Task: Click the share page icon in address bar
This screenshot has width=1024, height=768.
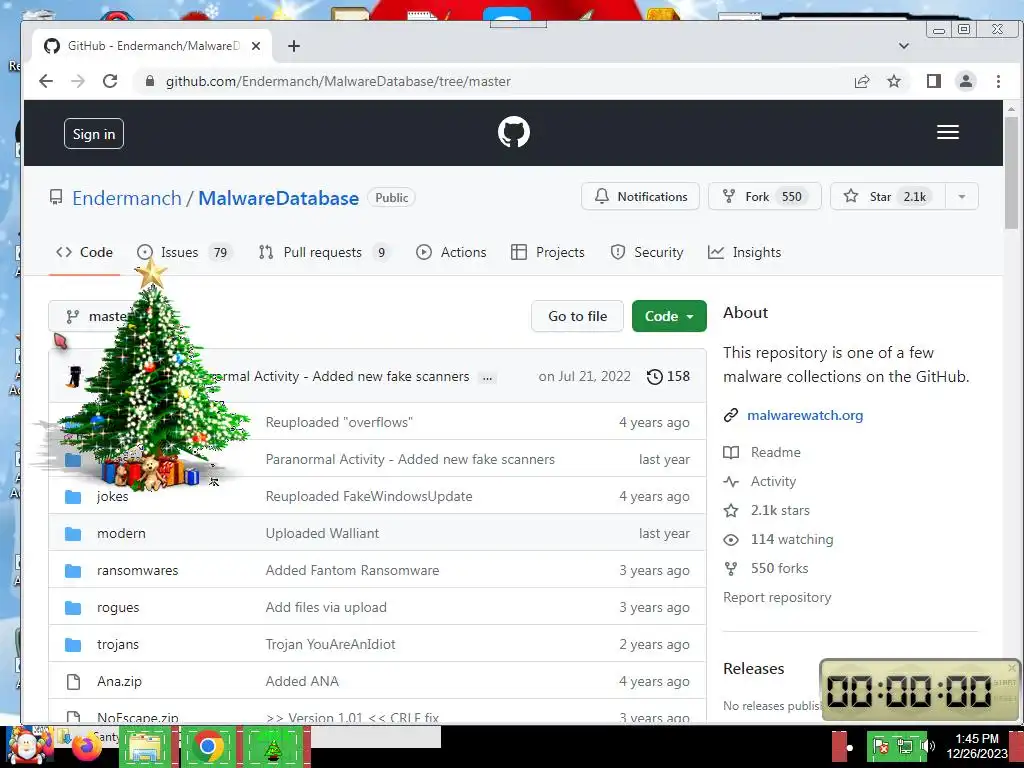Action: pos(862,81)
